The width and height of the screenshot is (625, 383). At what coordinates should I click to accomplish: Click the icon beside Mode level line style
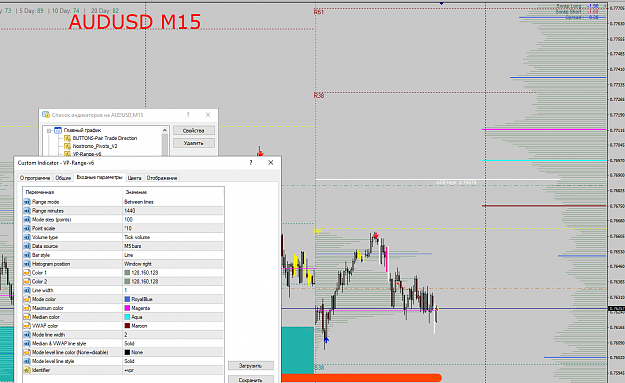click(x=27, y=361)
